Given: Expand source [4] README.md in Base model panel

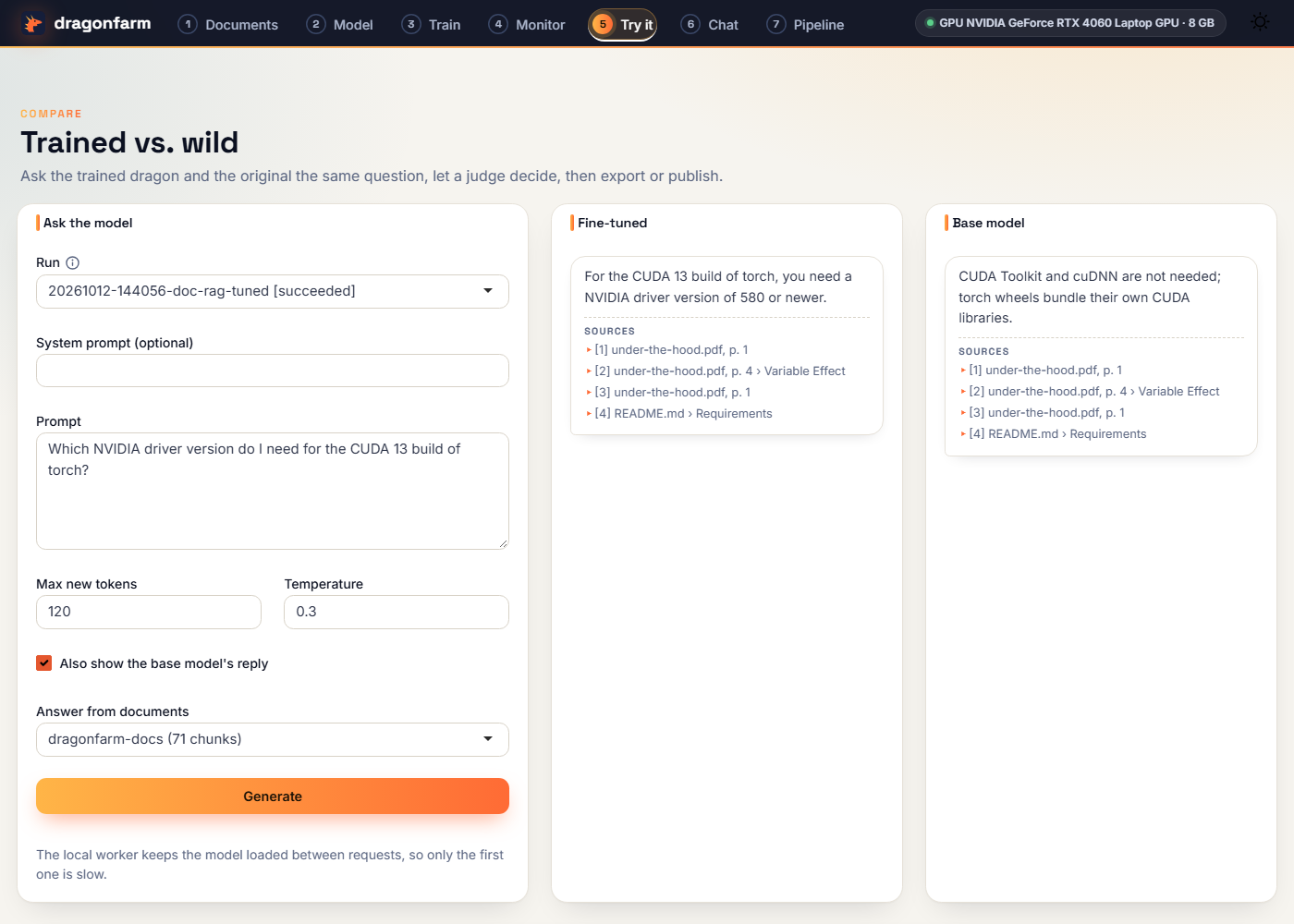Looking at the screenshot, I should point(1053,434).
